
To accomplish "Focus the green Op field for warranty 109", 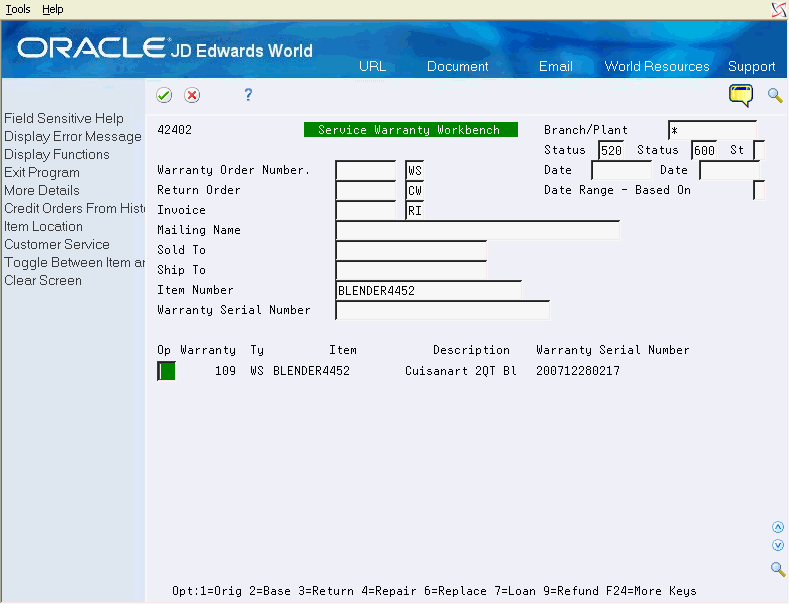I will [166, 371].
